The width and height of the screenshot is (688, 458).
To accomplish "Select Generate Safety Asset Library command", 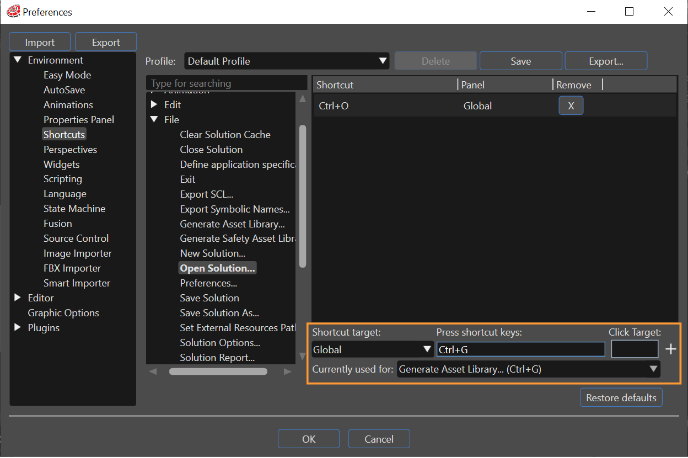I will point(237,239).
